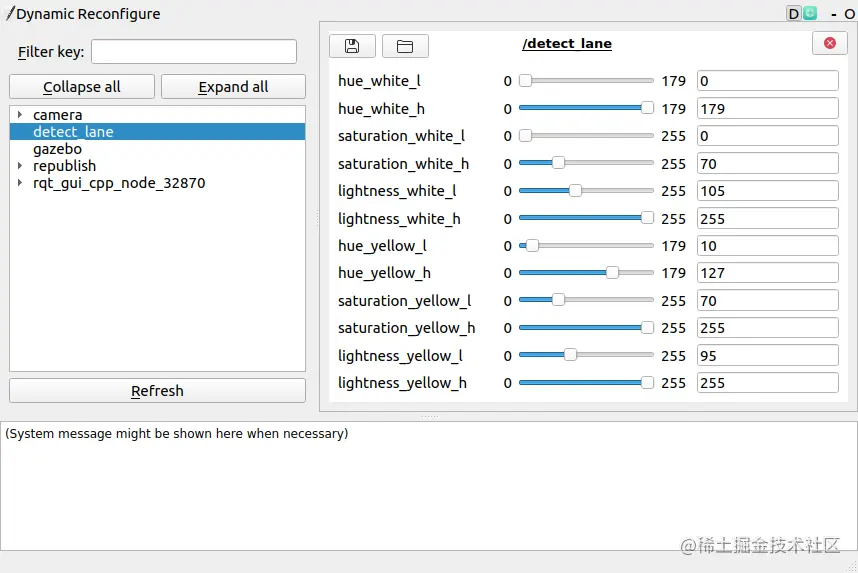Image resolution: width=858 pixels, height=573 pixels.
Task: Click the hue_yellow_l slider handle
Action: (x=532, y=246)
